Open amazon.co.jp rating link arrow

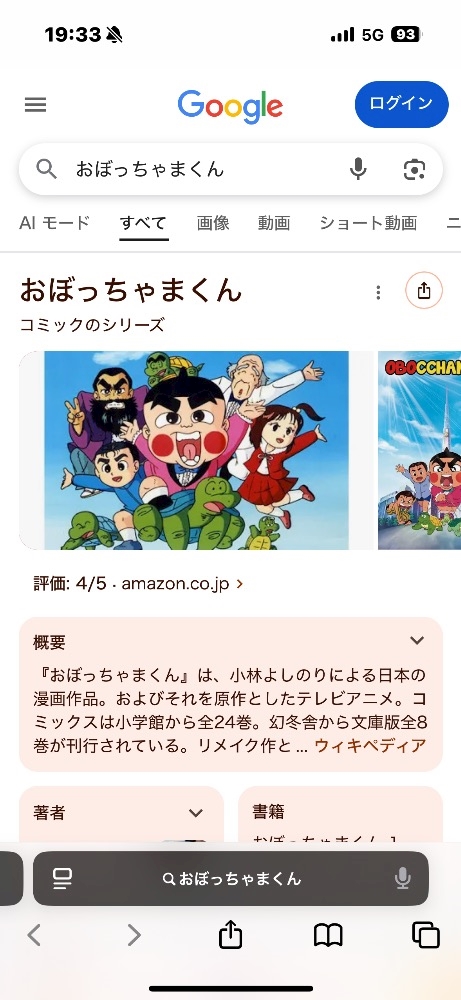click(240, 584)
